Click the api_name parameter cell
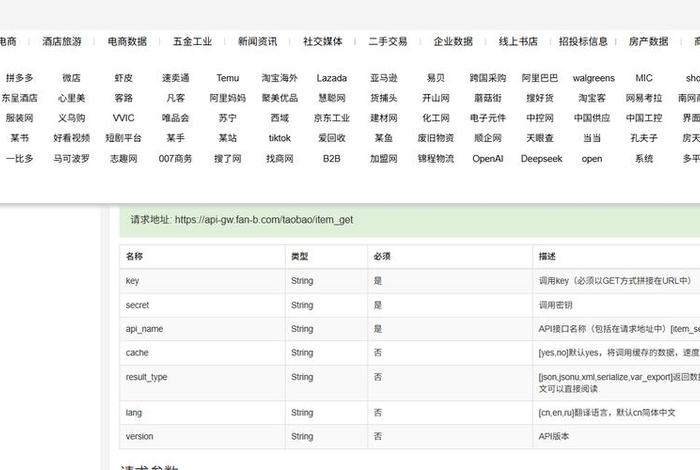 [x=202, y=329]
